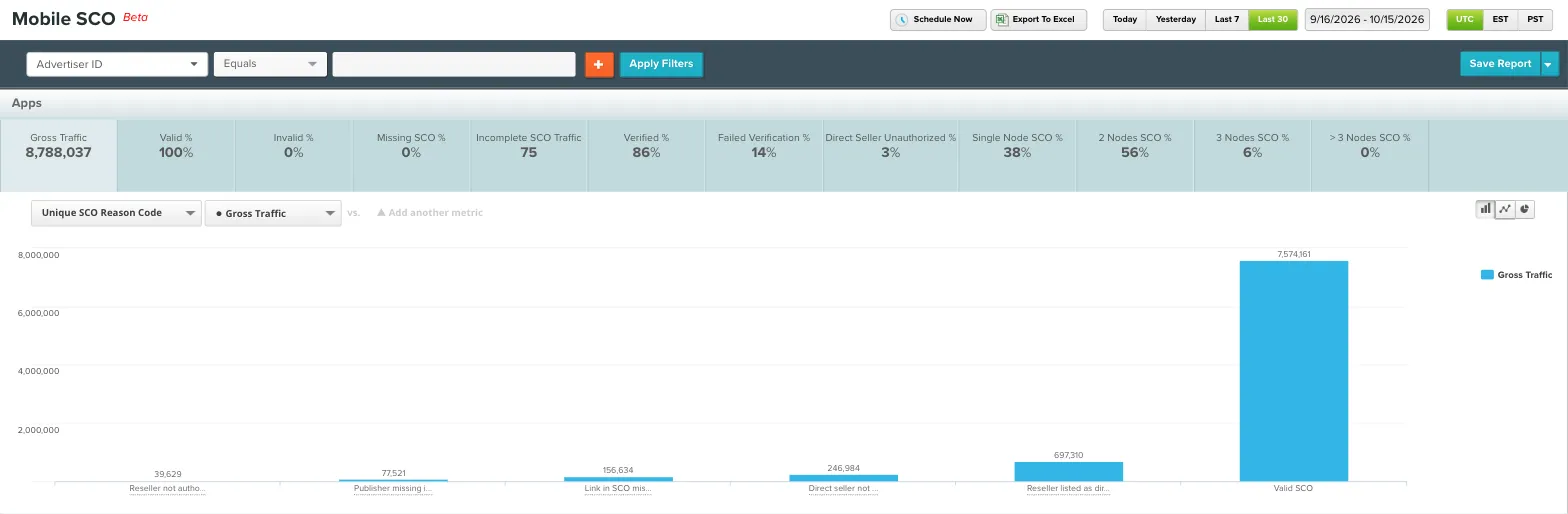Click the 246,984 bar value label
The height and width of the screenshot is (514, 1568).
[843, 468]
